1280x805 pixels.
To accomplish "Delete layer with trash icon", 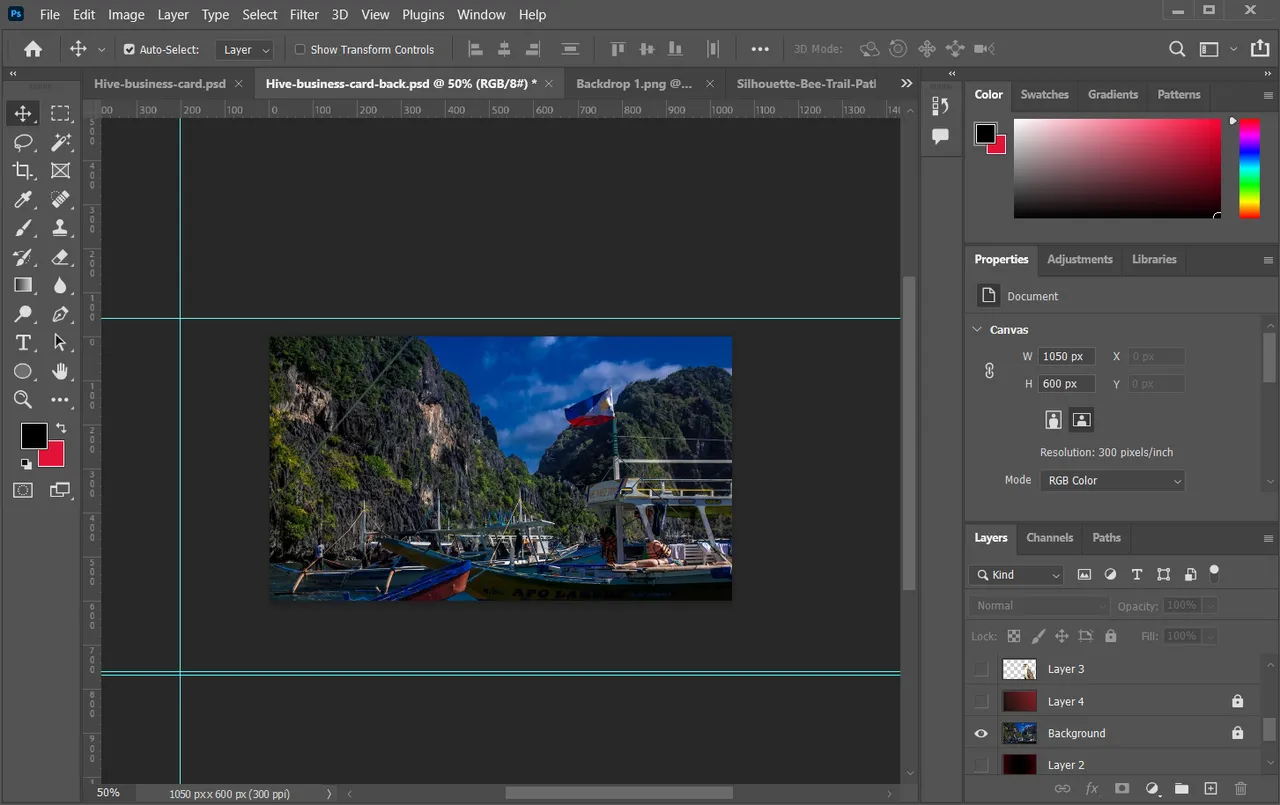I will (x=1241, y=789).
